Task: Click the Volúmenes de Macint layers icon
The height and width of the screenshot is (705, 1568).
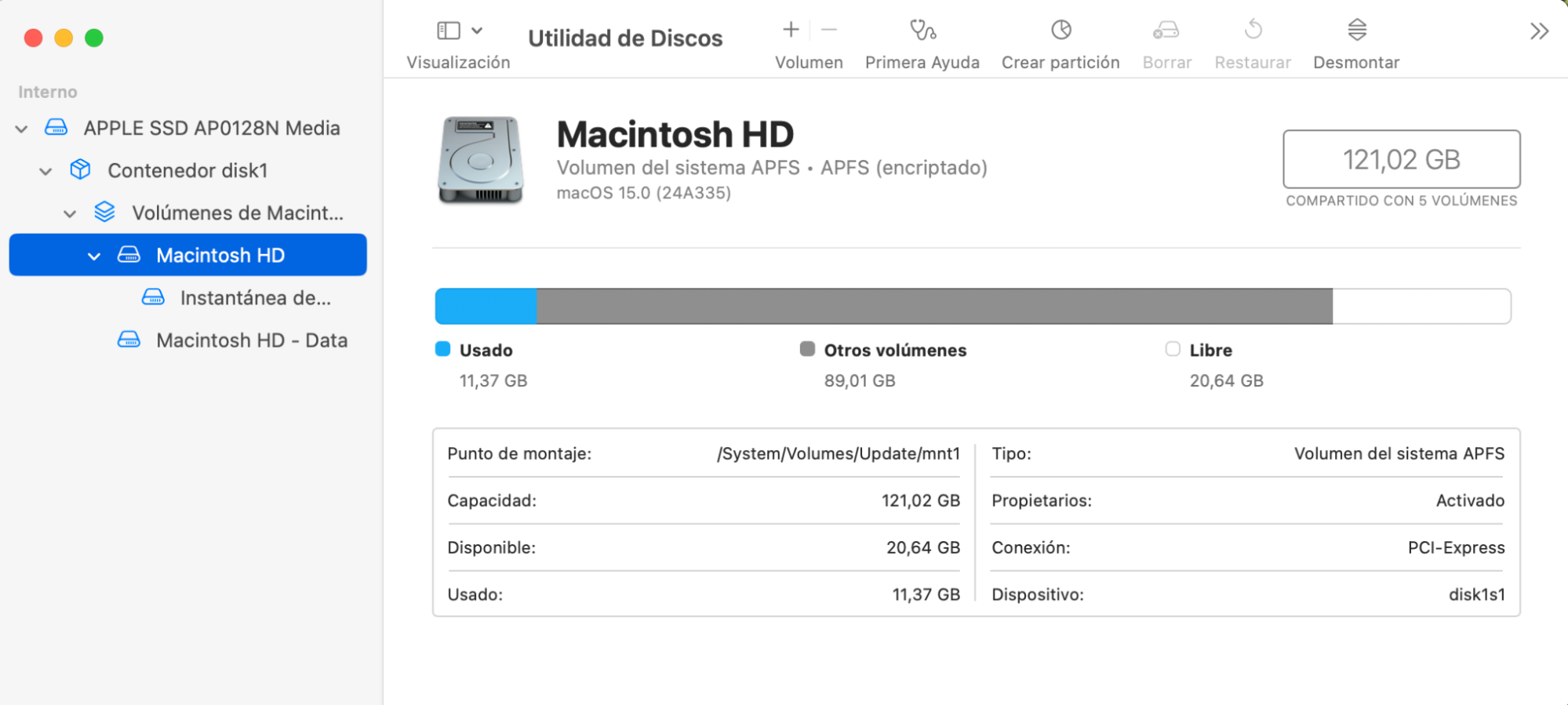Action: point(104,212)
